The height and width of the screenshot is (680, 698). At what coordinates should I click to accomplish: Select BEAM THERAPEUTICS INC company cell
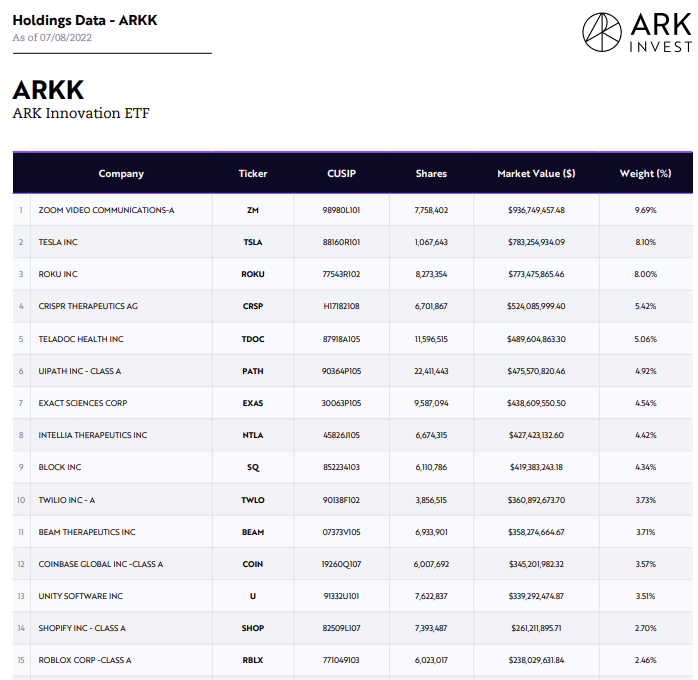(x=87, y=532)
